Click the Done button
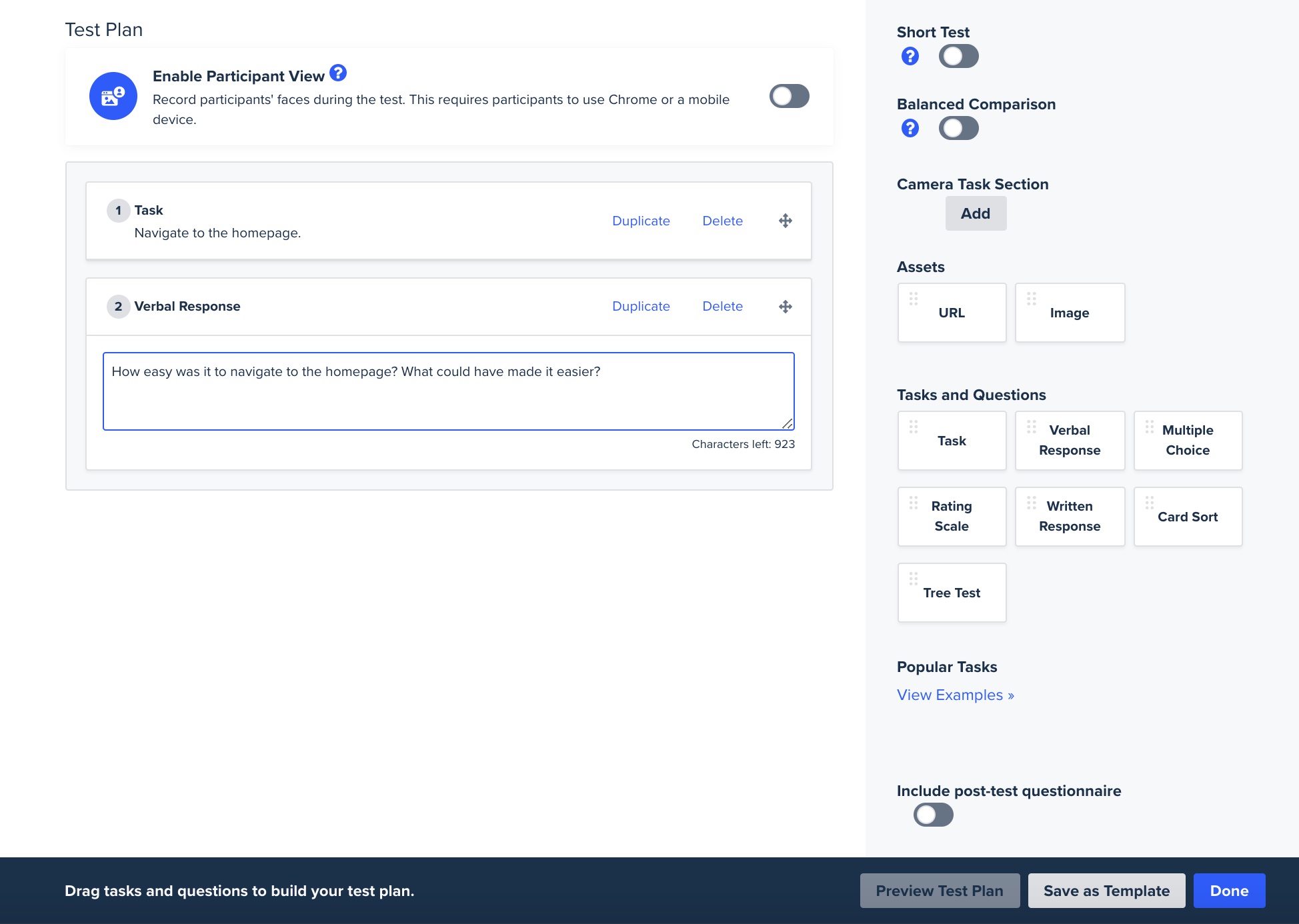The image size is (1299, 924). click(x=1229, y=891)
